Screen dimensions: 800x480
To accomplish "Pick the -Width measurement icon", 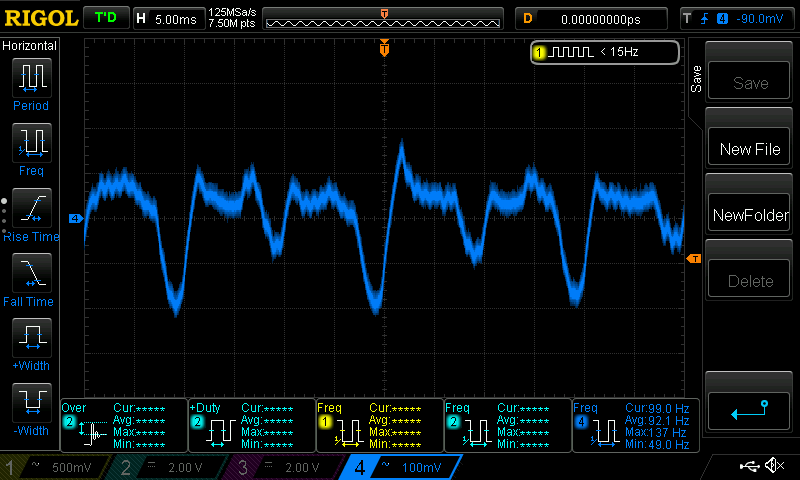I will click(x=32, y=402).
